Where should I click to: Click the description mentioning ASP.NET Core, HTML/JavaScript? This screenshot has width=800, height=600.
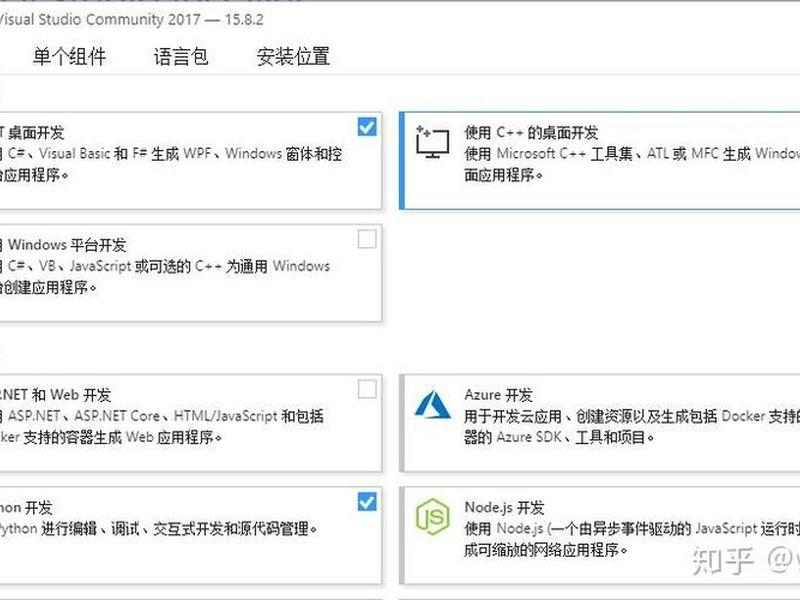162,427
